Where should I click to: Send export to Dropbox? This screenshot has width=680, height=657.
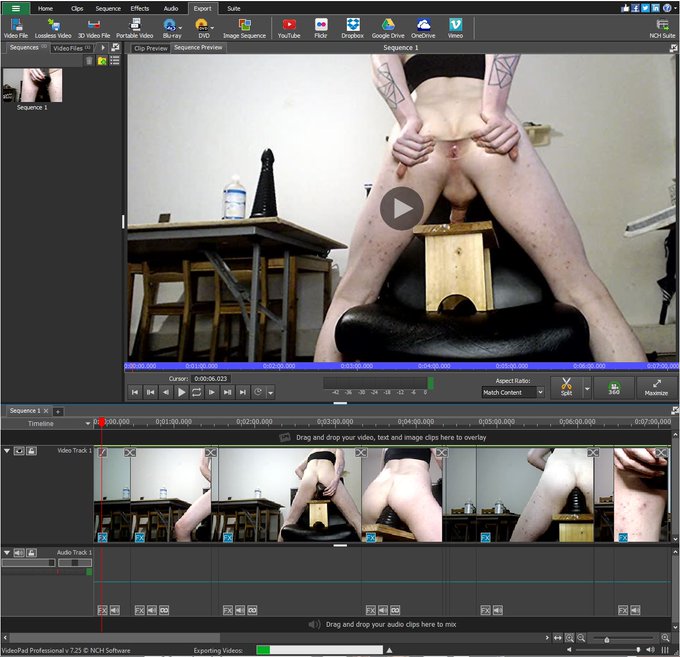[353, 29]
